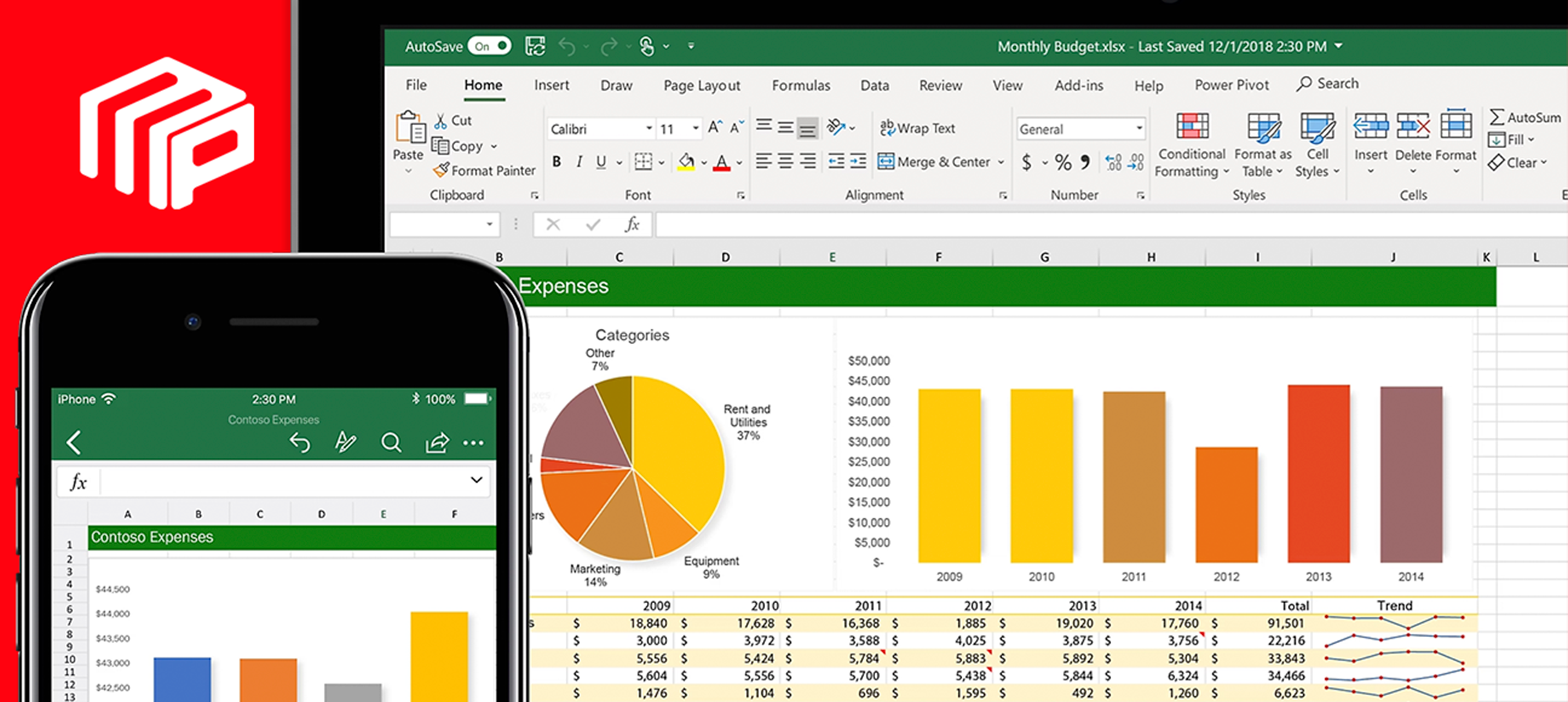This screenshot has height=702, width=1568.
Task: Click the Cut scissors button
Action: 453,120
